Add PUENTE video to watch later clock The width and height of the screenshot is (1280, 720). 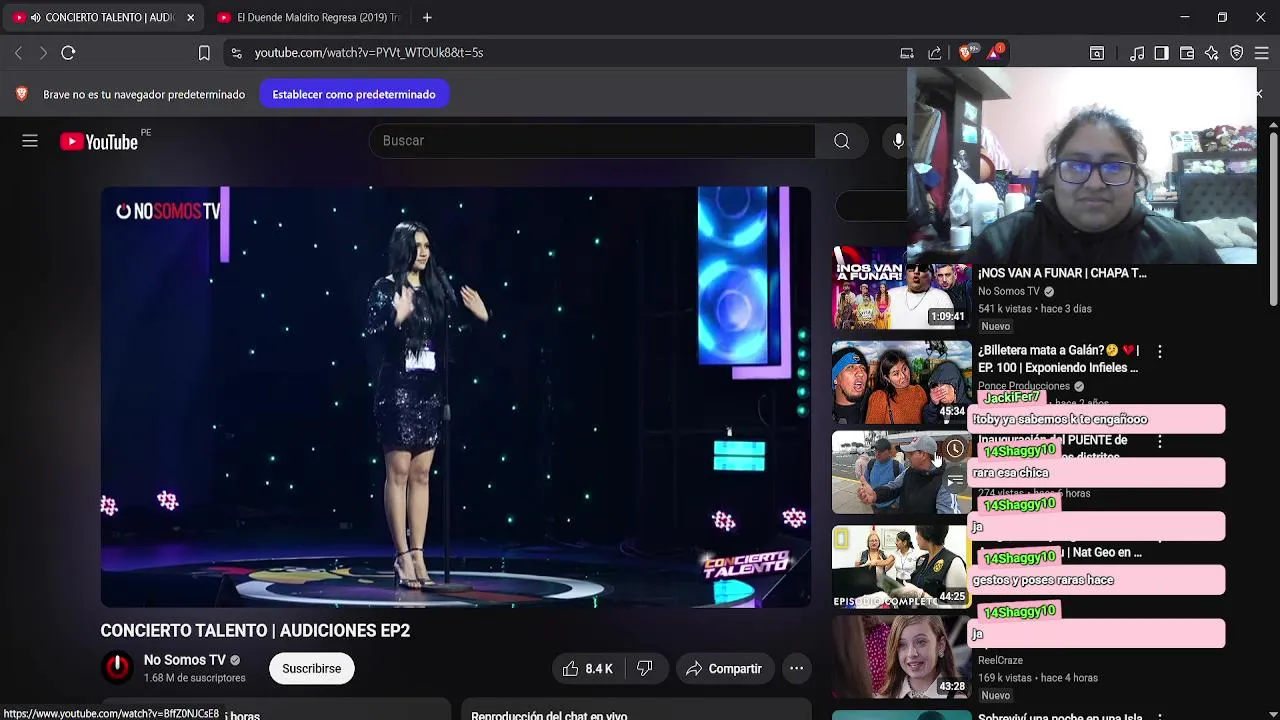click(955, 449)
